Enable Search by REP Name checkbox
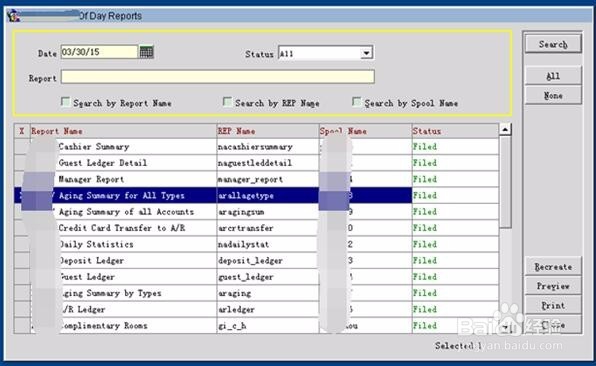The width and height of the screenshot is (596, 366). coord(227,102)
